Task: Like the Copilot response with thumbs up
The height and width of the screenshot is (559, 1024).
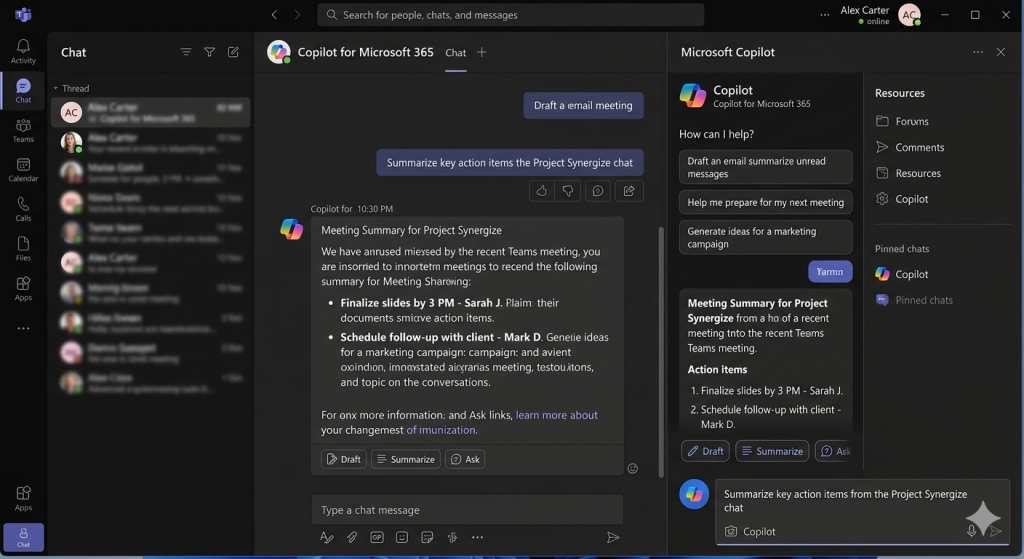Action: pyautogui.click(x=541, y=191)
